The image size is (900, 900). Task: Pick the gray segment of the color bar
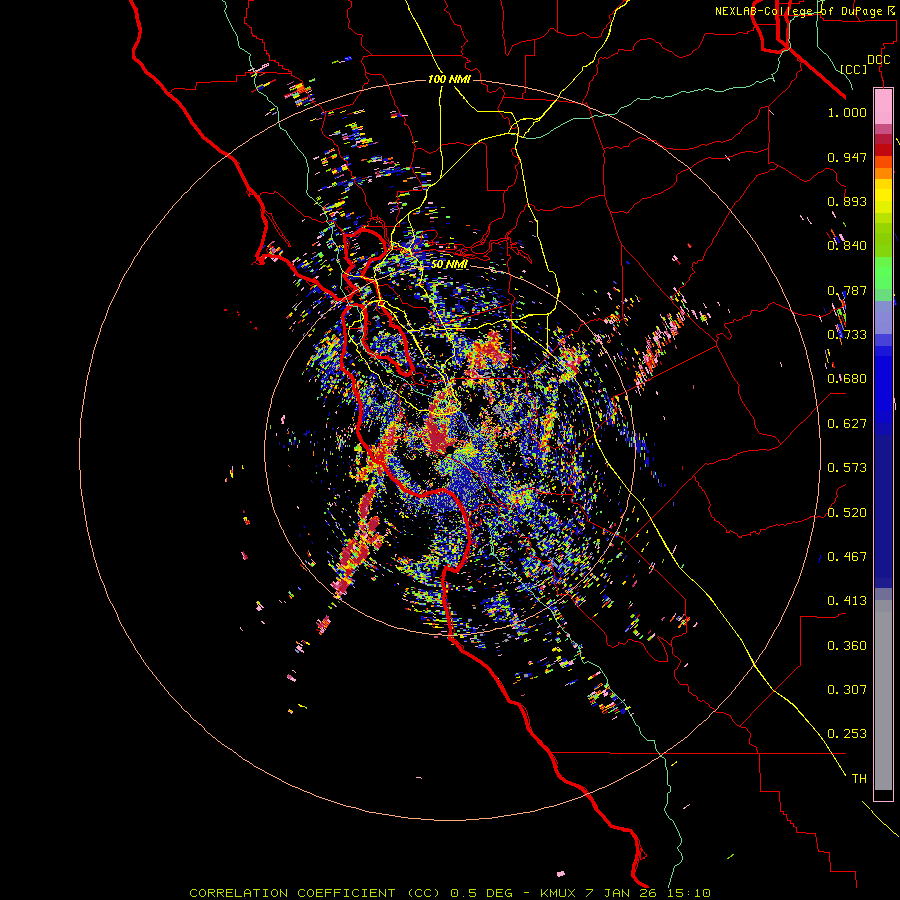[883, 695]
